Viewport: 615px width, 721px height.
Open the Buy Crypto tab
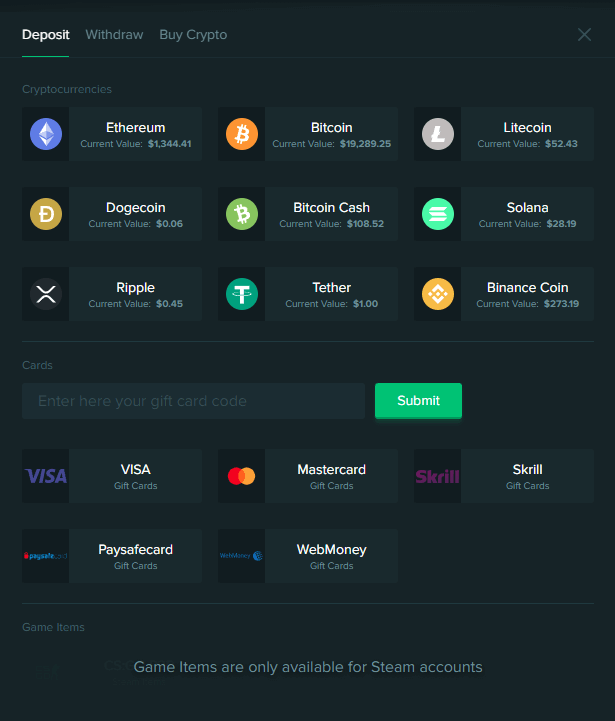[x=193, y=35]
